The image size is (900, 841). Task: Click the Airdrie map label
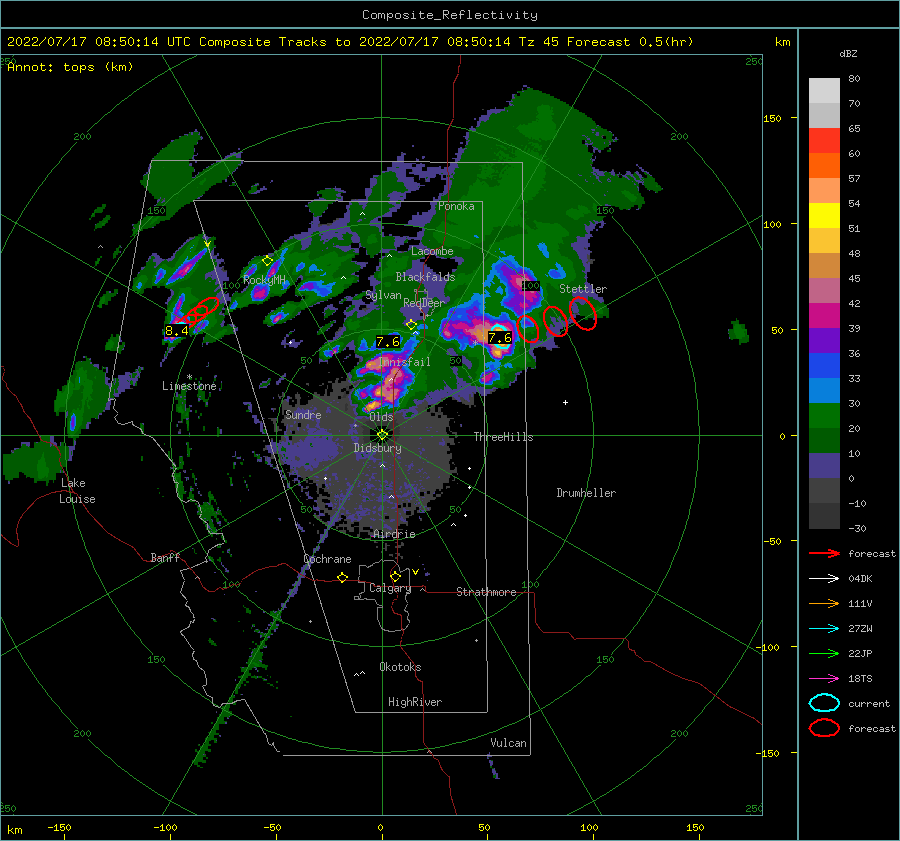pyautogui.click(x=394, y=534)
